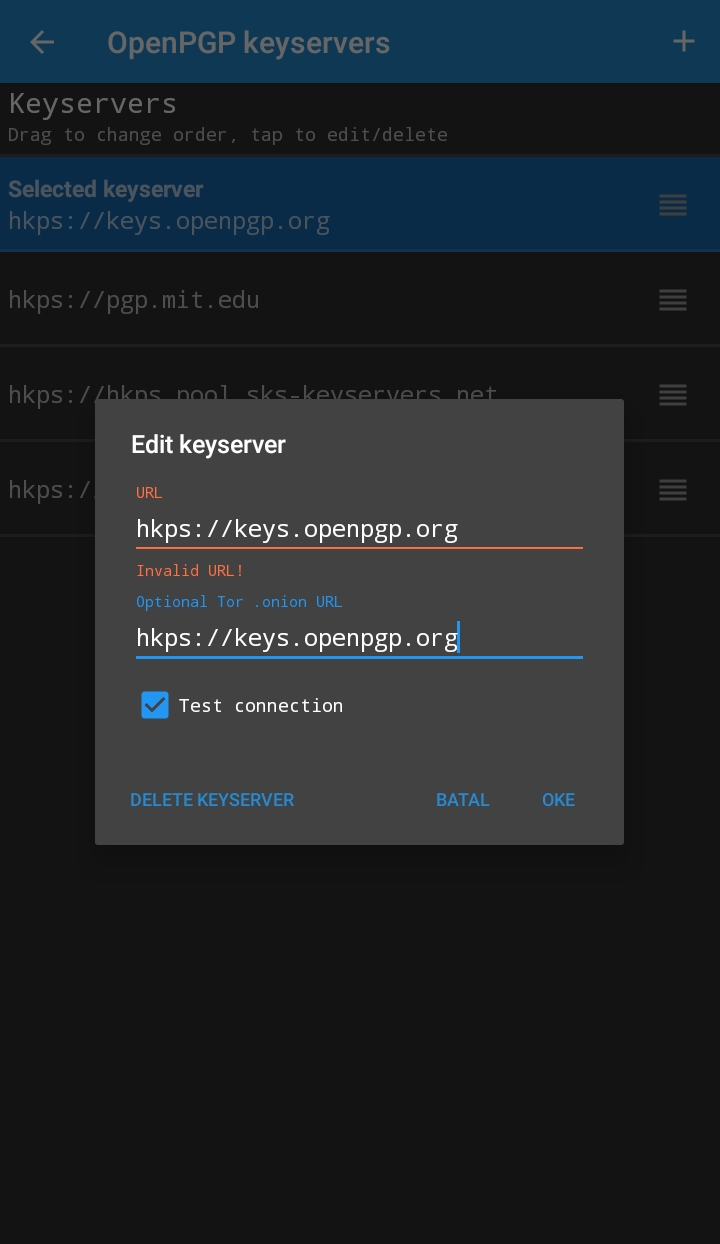Tap the Edit keyserver dialog title

(x=208, y=445)
